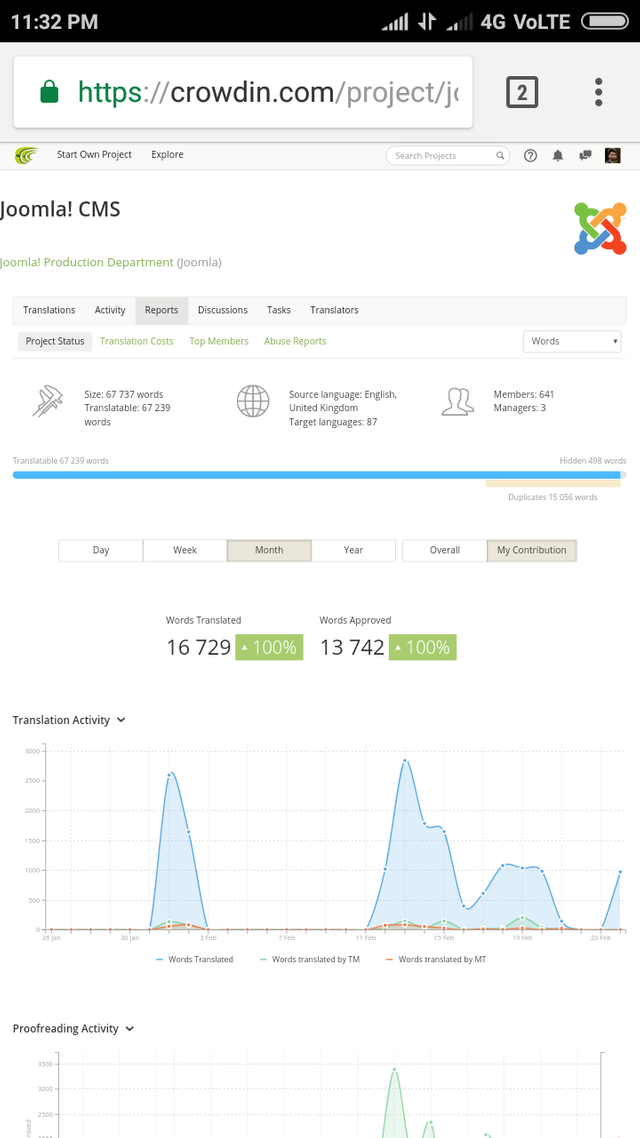Image resolution: width=640 pixels, height=1138 pixels.
Task: Click the Members: 641 text
Action: [524, 395]
